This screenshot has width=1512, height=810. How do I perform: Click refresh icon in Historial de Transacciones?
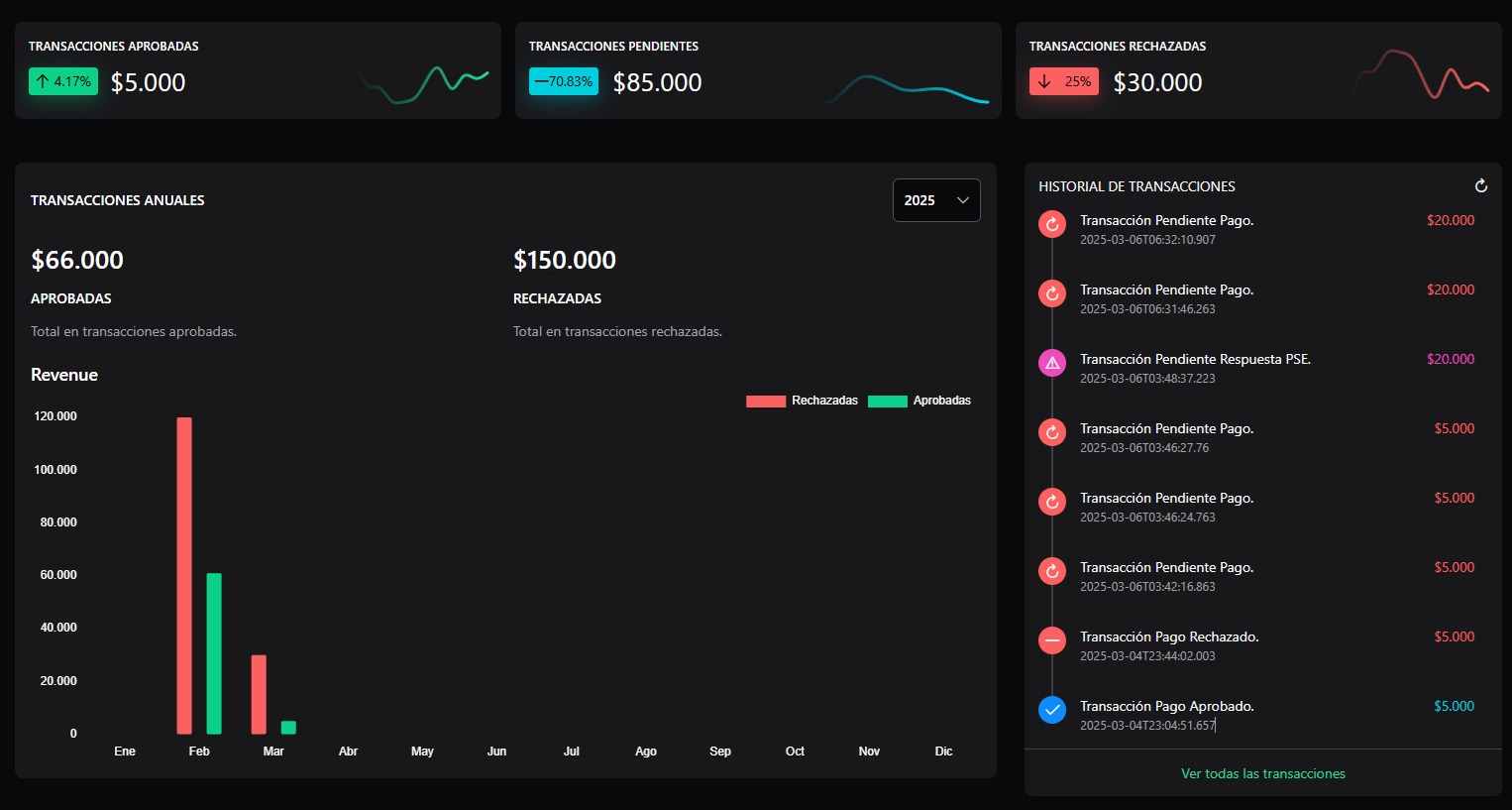click(x=1480, y=186)
